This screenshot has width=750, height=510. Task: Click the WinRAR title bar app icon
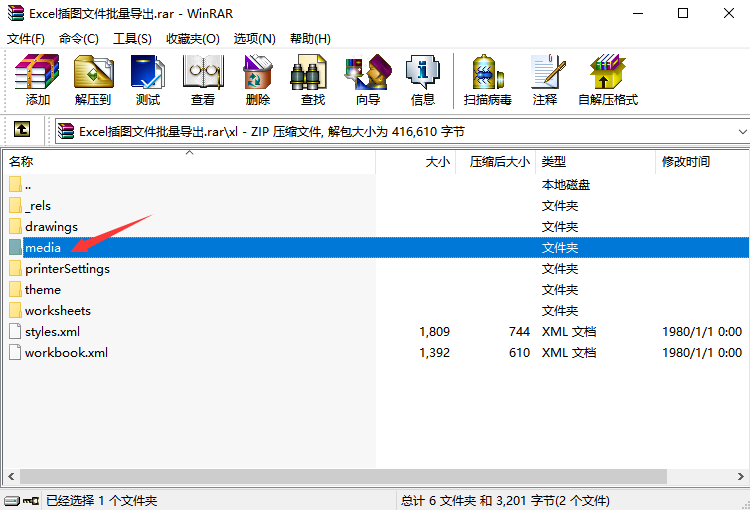(x=16, y=13)
